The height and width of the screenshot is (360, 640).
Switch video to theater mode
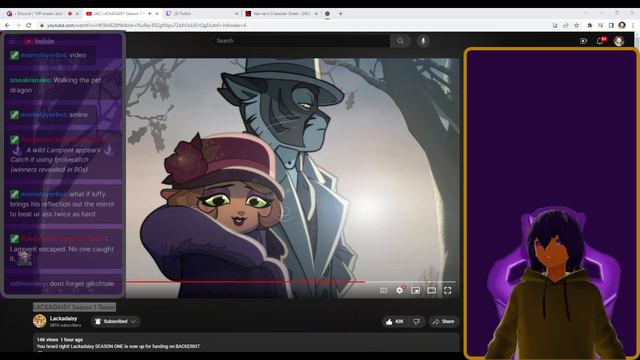[431, 290]
